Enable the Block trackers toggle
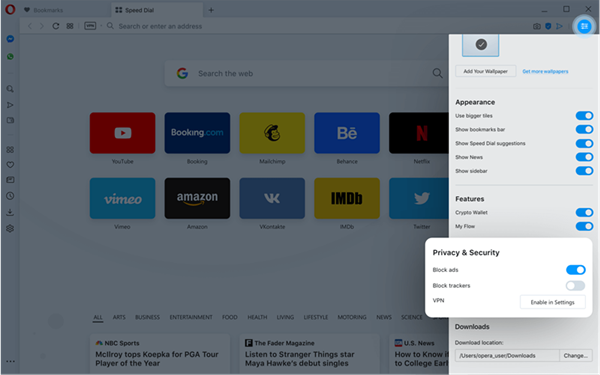 pos(576,285)
